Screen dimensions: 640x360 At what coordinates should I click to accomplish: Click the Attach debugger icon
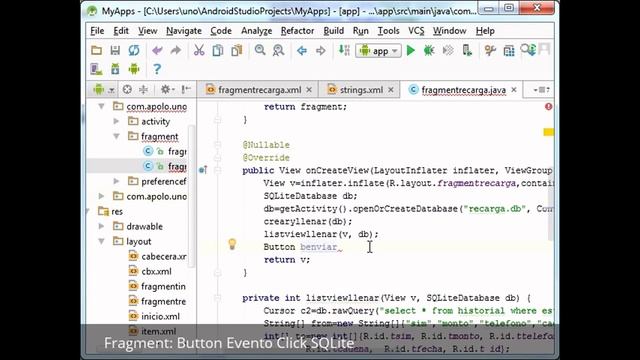467,51
